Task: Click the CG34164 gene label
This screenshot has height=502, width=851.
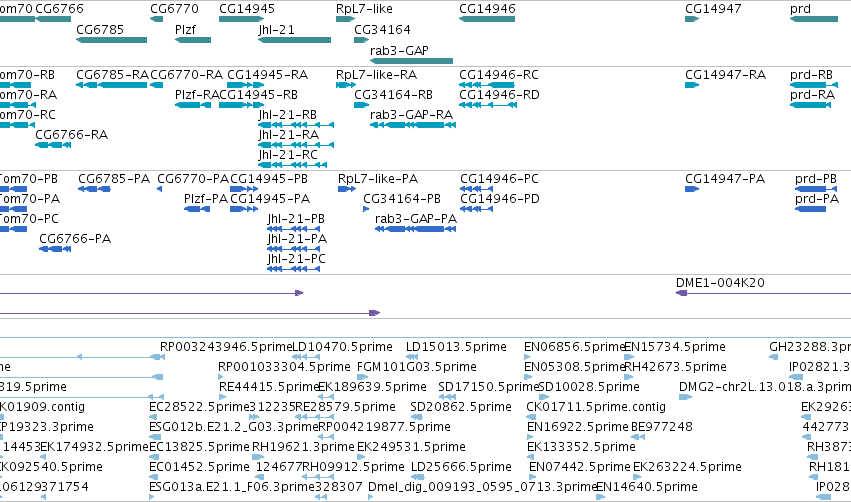Action: (382, 29)
